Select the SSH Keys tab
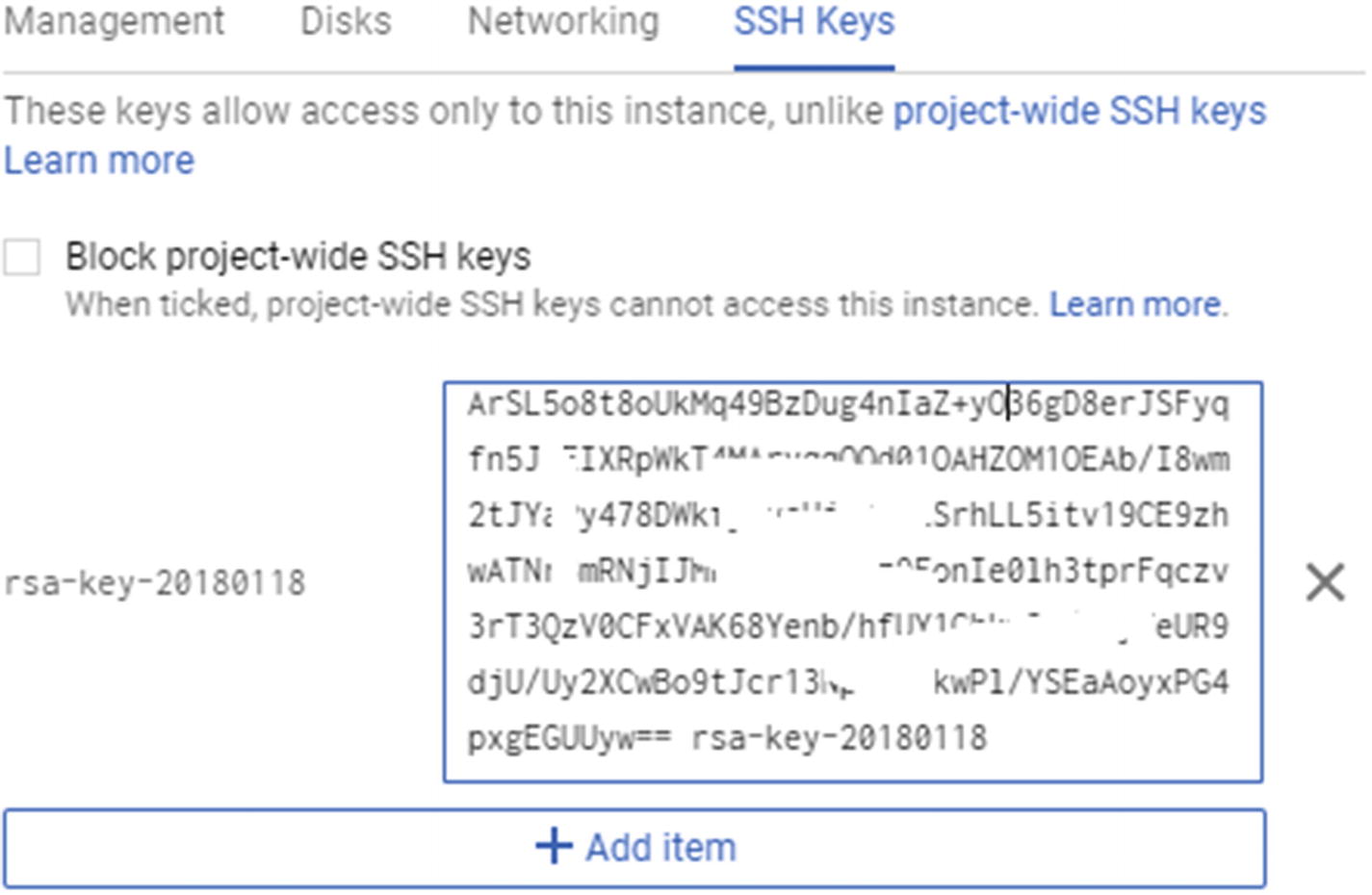Viewport: 1372px width, 895px height. 814,21
